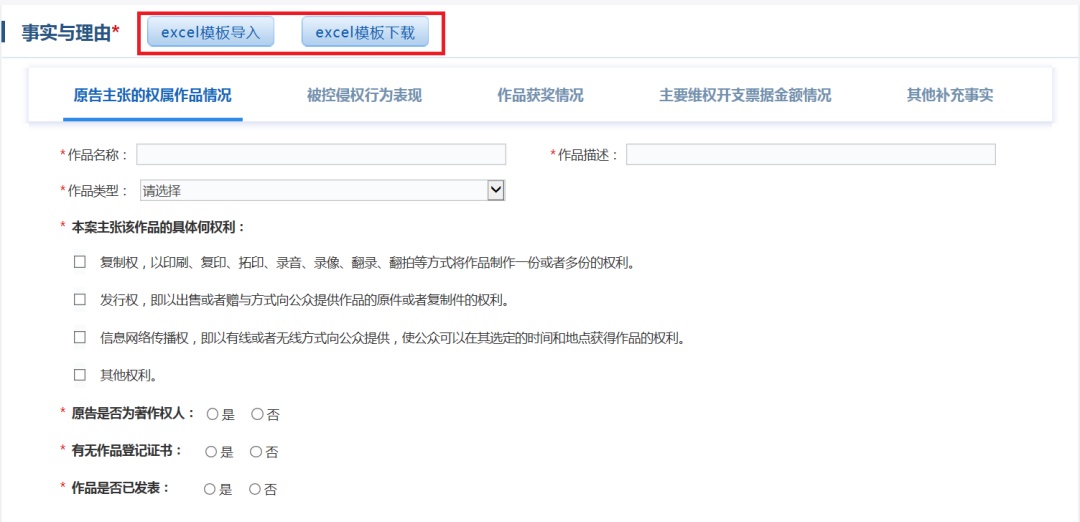The height and width of the screenshot is (522, 1080).
Task: Check the 发行权 checkbox
Action: [80, 300]
